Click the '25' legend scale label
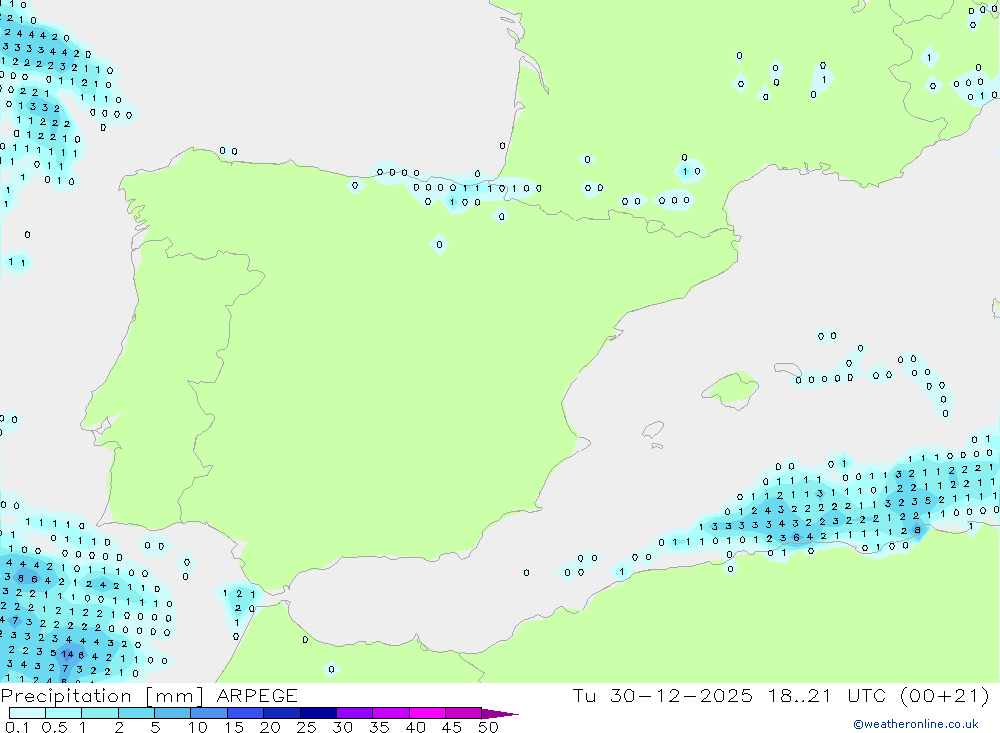The image size is (1000, 733). tap(307, 727)
